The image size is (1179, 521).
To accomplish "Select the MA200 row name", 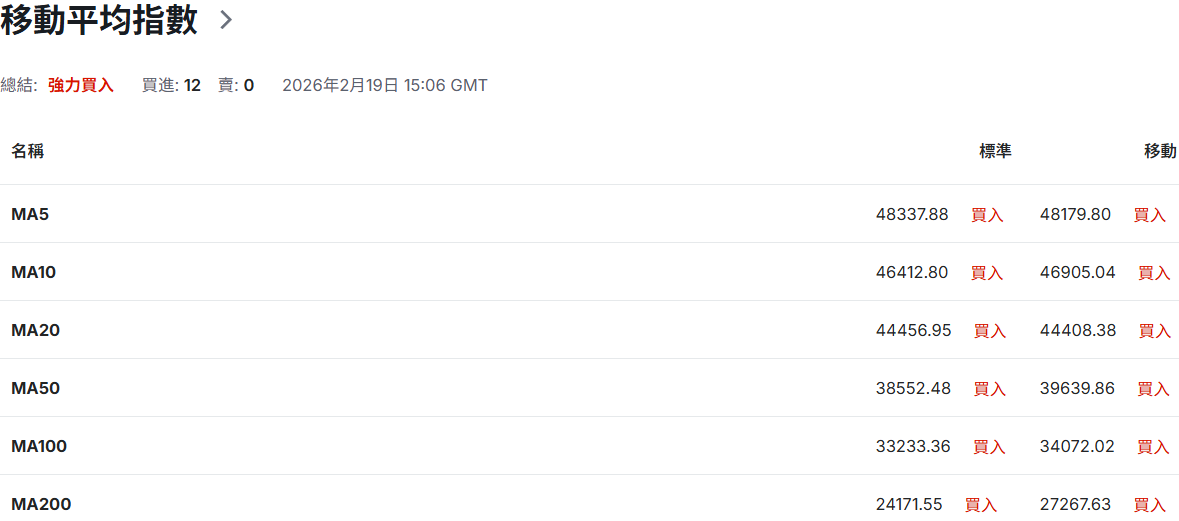I will 41,504.
